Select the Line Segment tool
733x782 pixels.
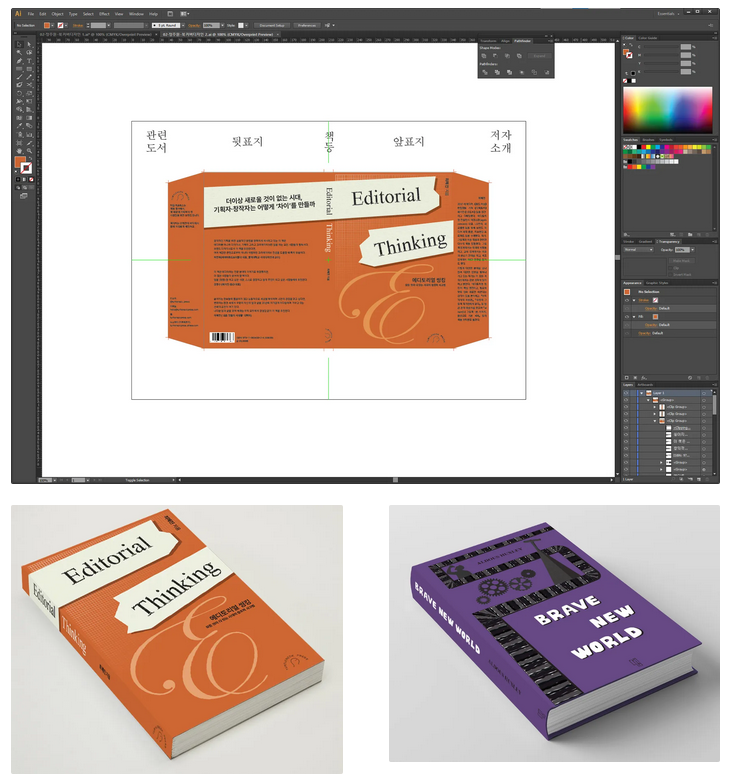tap(19, 69)
